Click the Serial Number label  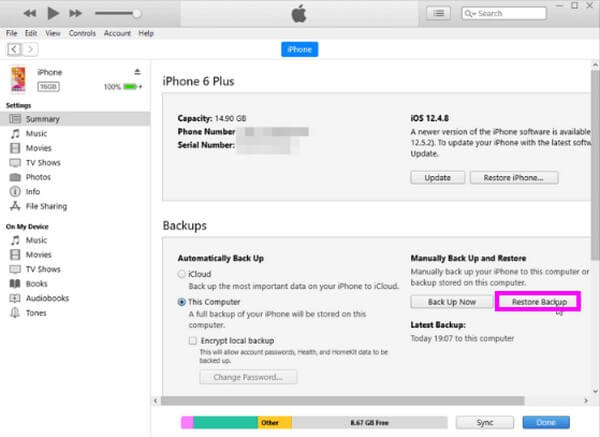[206, 145]
